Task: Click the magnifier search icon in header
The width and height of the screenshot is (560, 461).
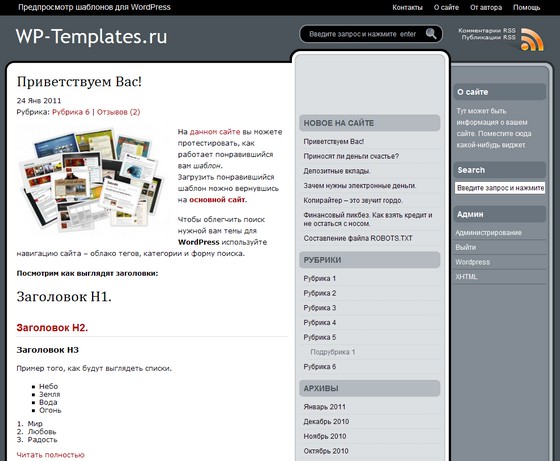Action: [x=431, y=34]
